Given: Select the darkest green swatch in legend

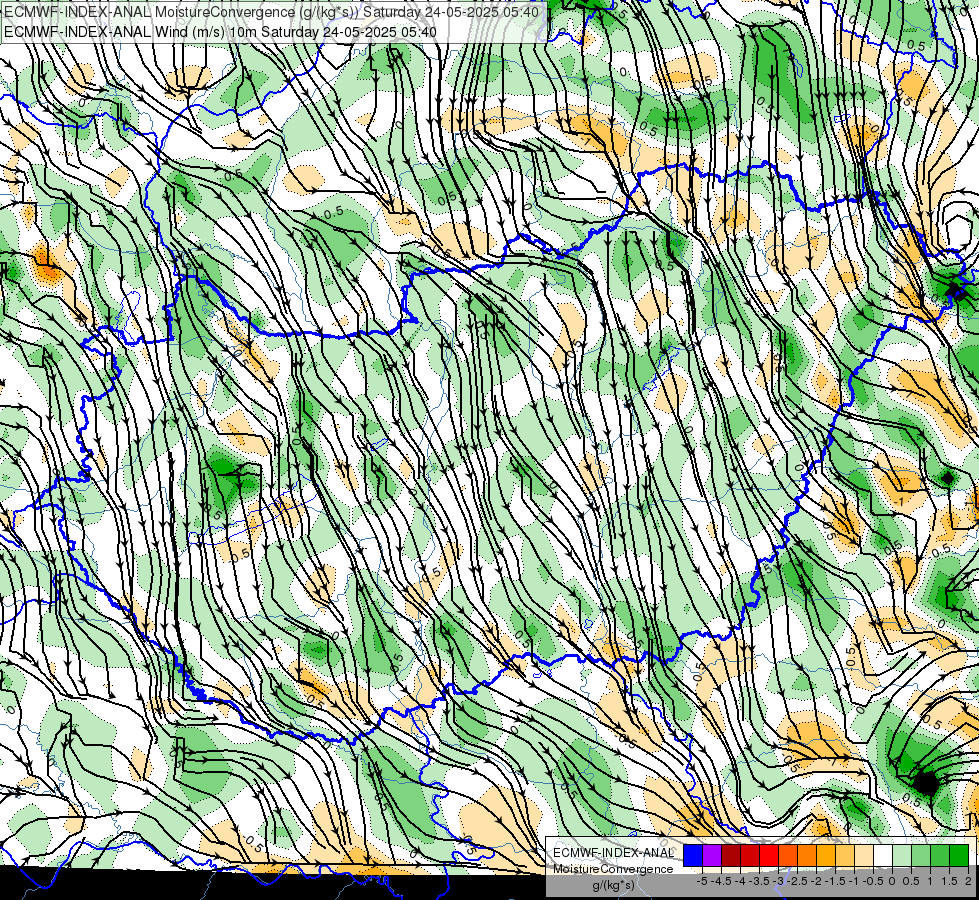Looking at the screenshot, I should (x=959, y=855).
